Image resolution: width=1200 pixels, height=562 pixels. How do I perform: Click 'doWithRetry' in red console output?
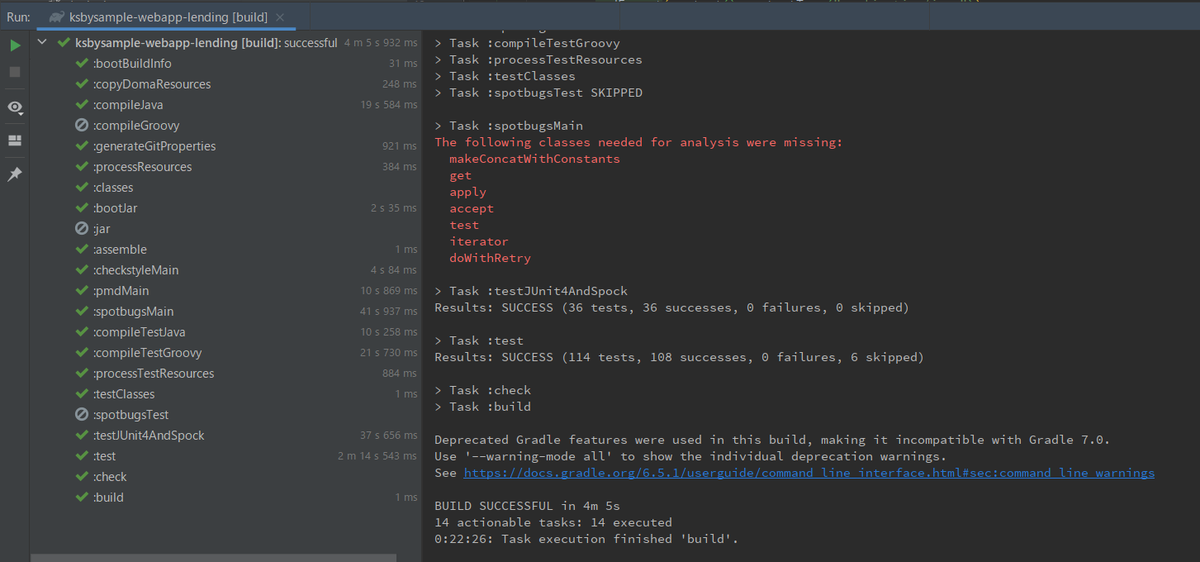[x=490, y=258]
